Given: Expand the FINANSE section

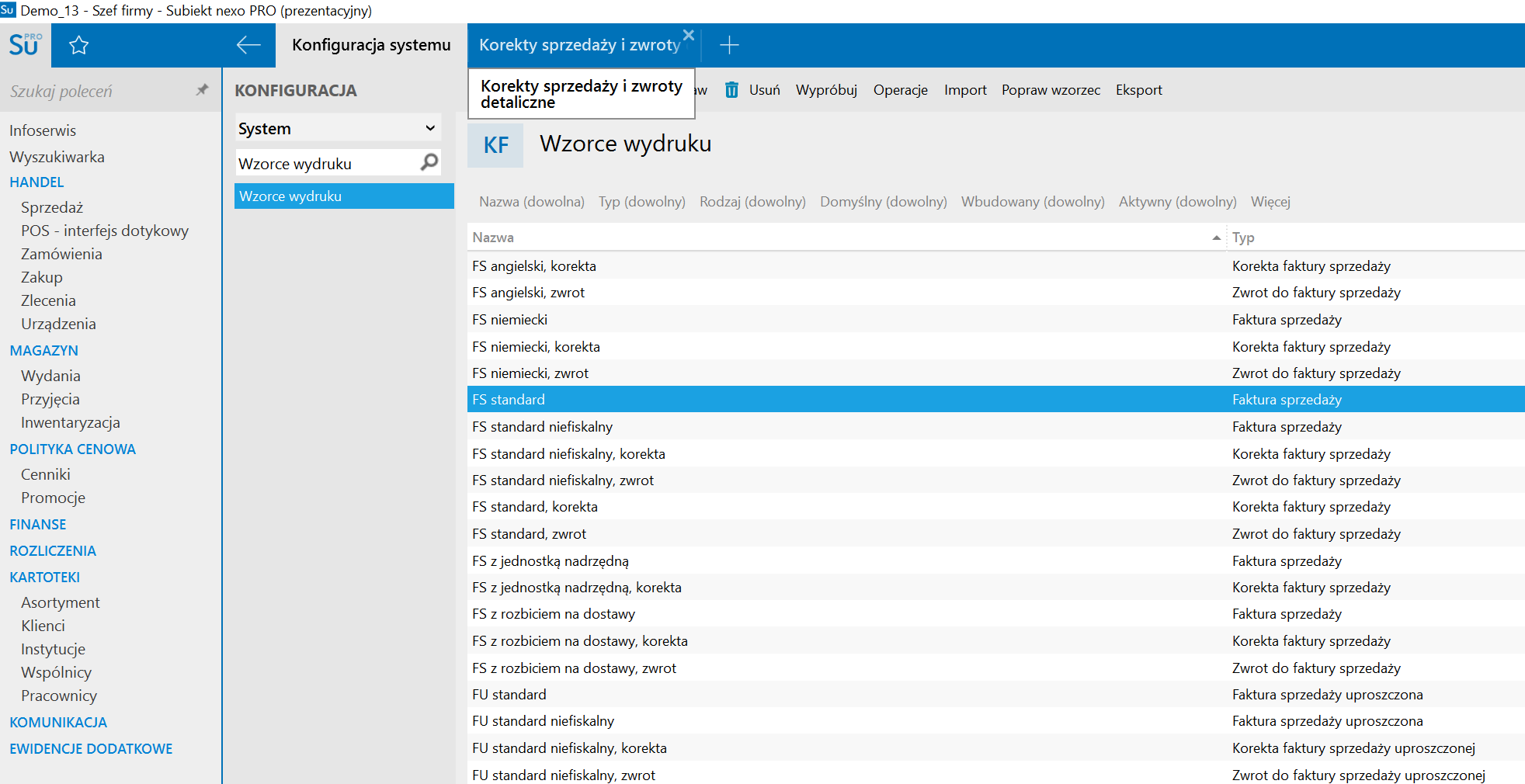Looking at the screenshot, I should [x=37, y=525].
